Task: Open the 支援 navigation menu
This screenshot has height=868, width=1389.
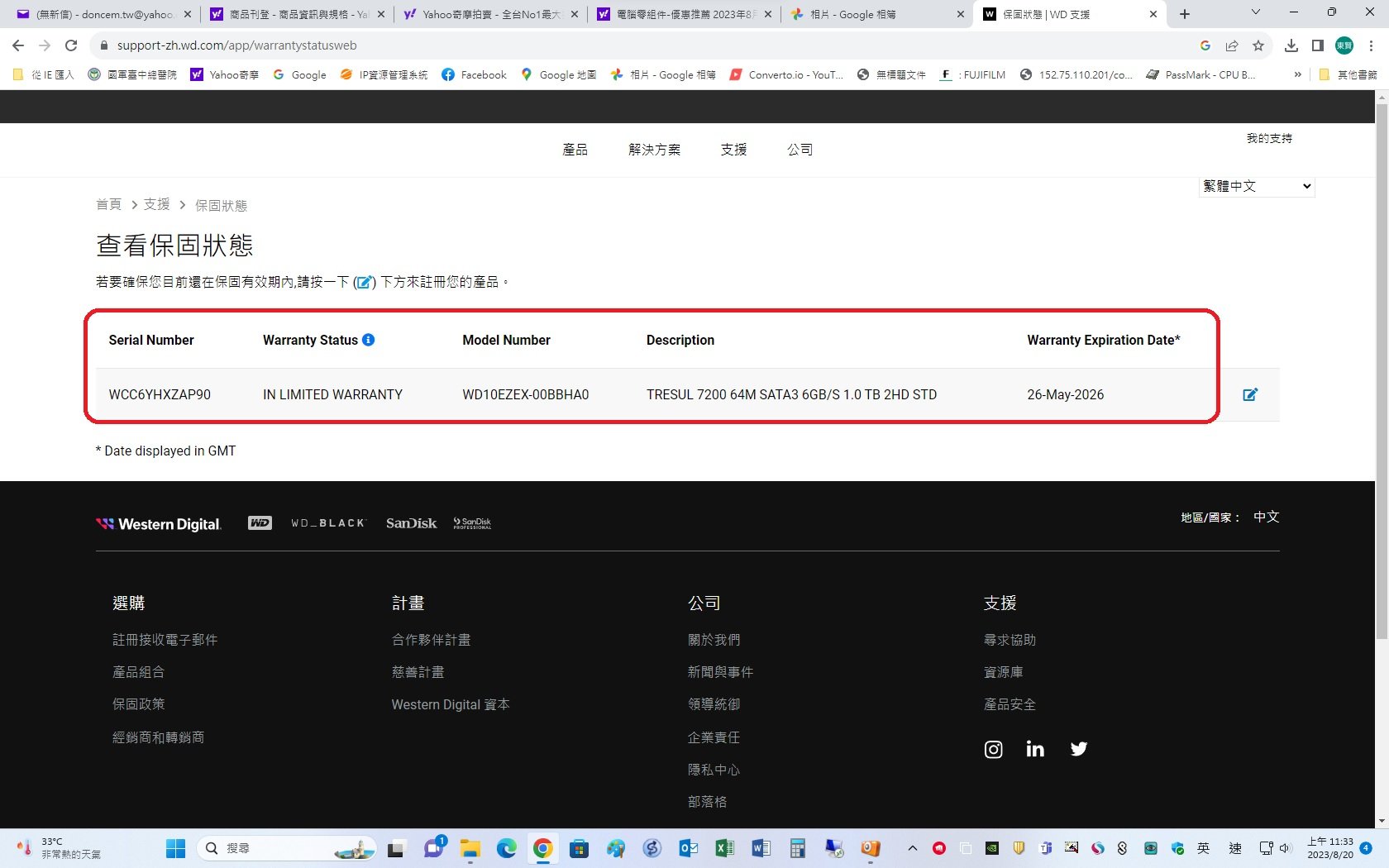Action: click(x=734, y=150)
